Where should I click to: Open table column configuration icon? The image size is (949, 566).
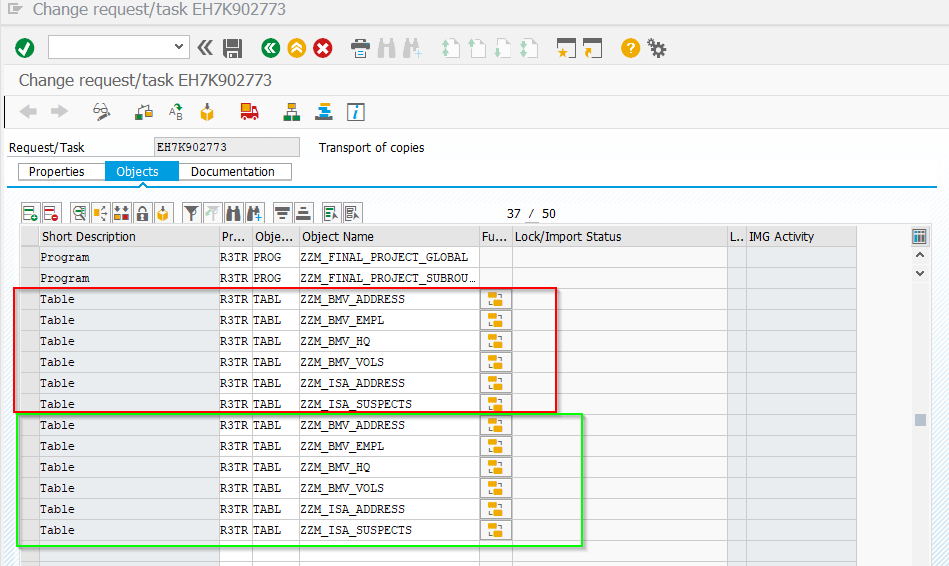(919, 237)
